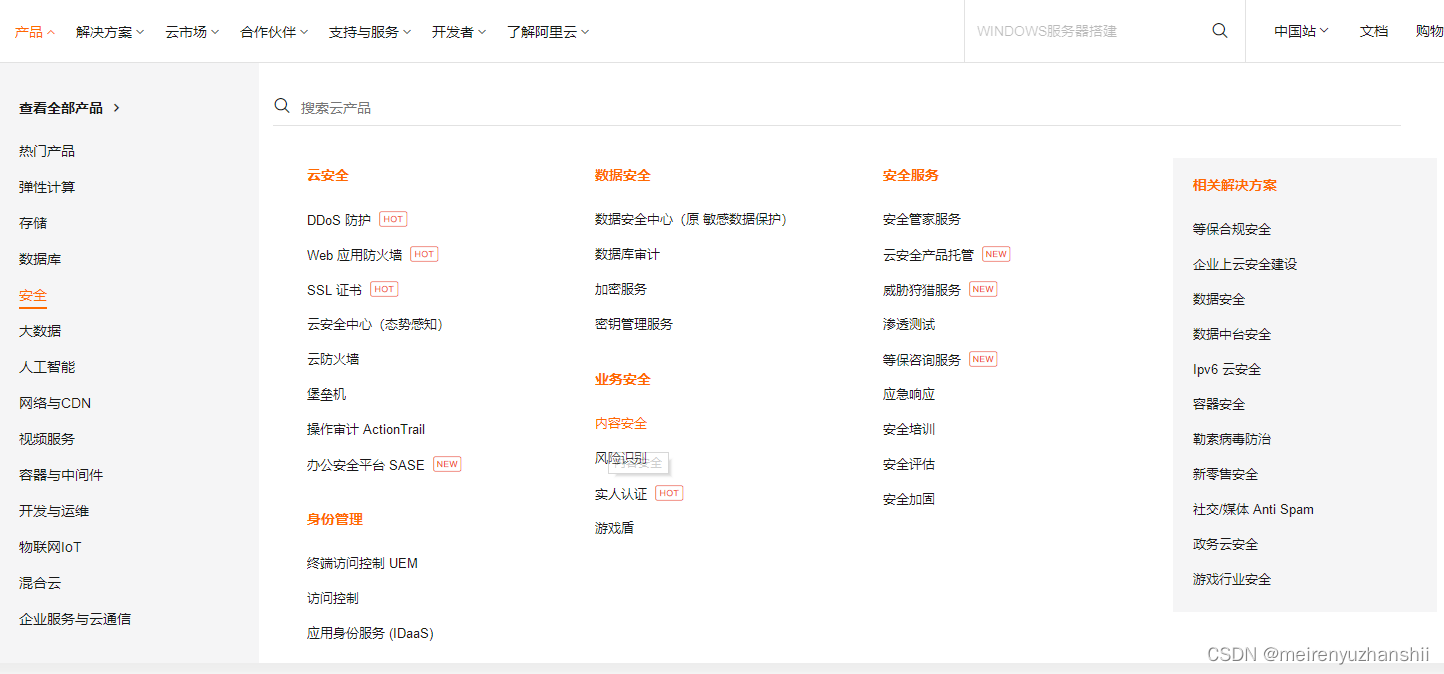Screen dimensions: 1444x674
Task: Select 数据库 category
Action: pos(40,259)
